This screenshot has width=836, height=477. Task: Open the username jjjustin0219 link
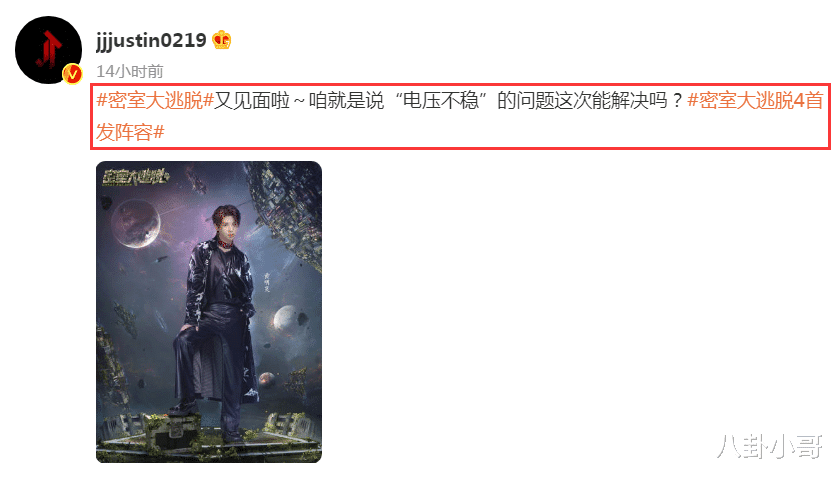tap(151, 40)
